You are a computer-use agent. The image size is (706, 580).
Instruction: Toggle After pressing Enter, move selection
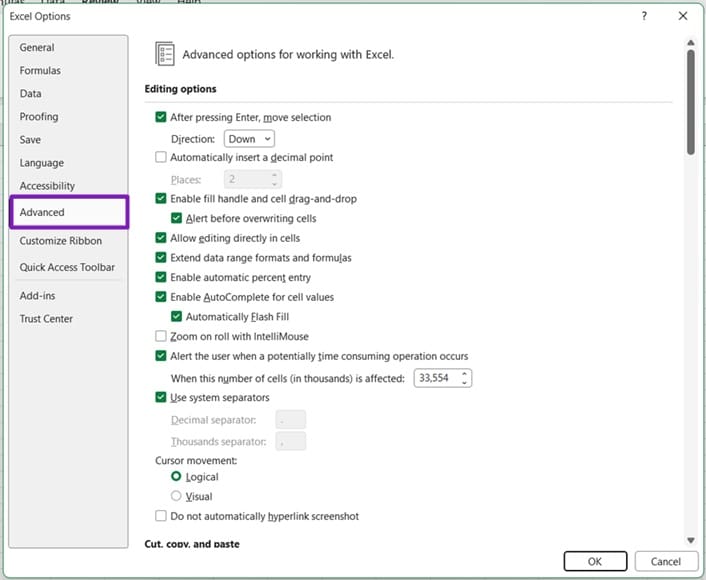161,117
